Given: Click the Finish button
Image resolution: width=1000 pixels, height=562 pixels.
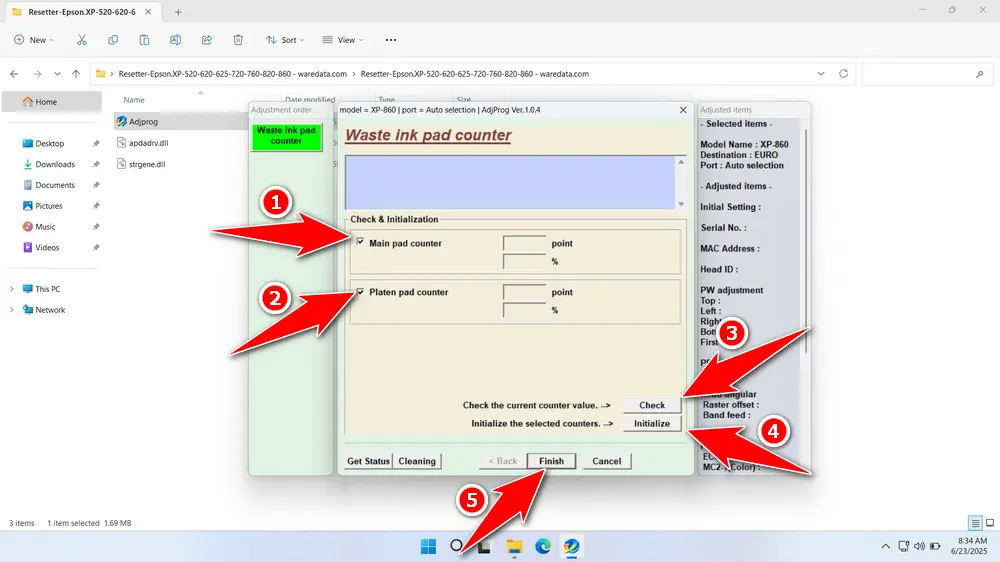Looking at the screenshot, I should (551, 461).
